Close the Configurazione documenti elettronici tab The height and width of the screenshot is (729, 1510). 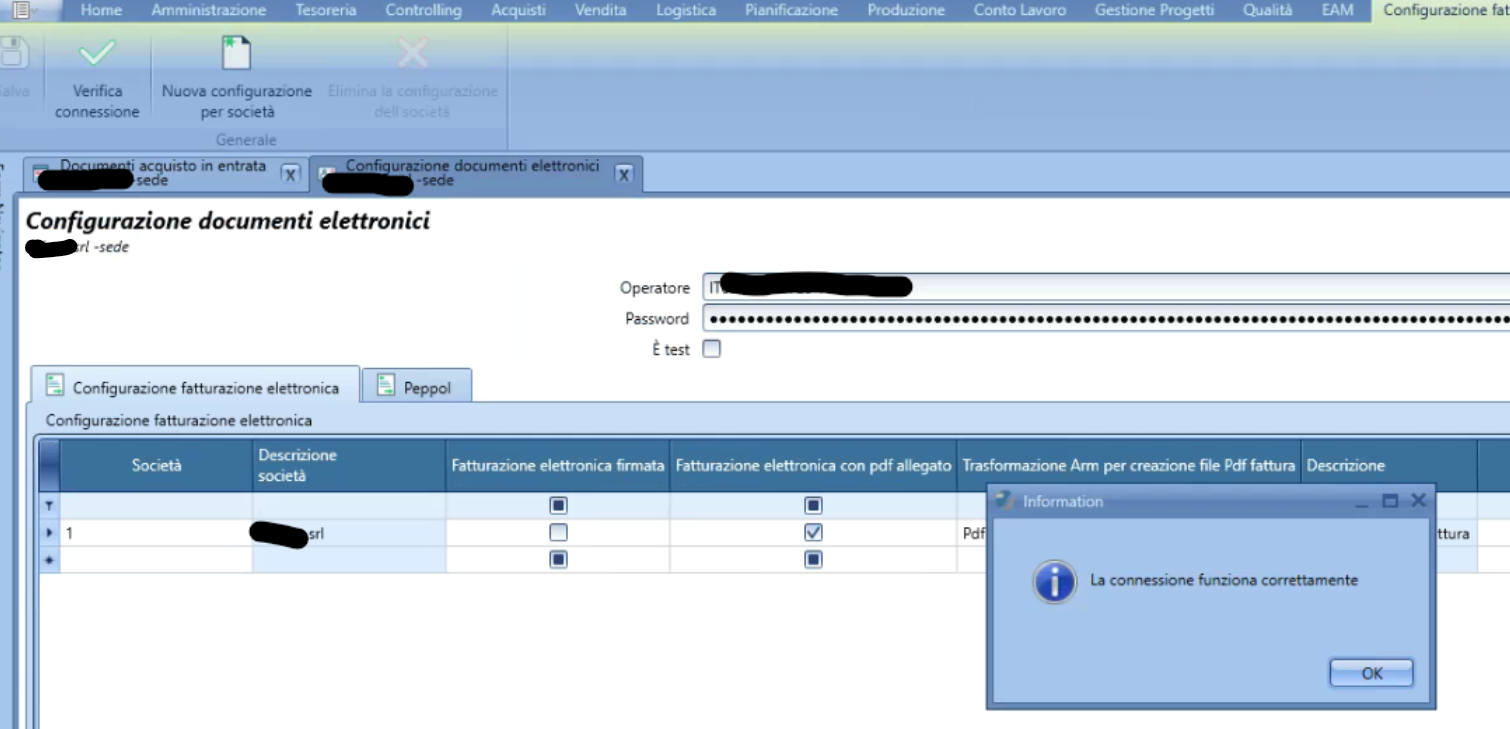[x=623, y=175]
